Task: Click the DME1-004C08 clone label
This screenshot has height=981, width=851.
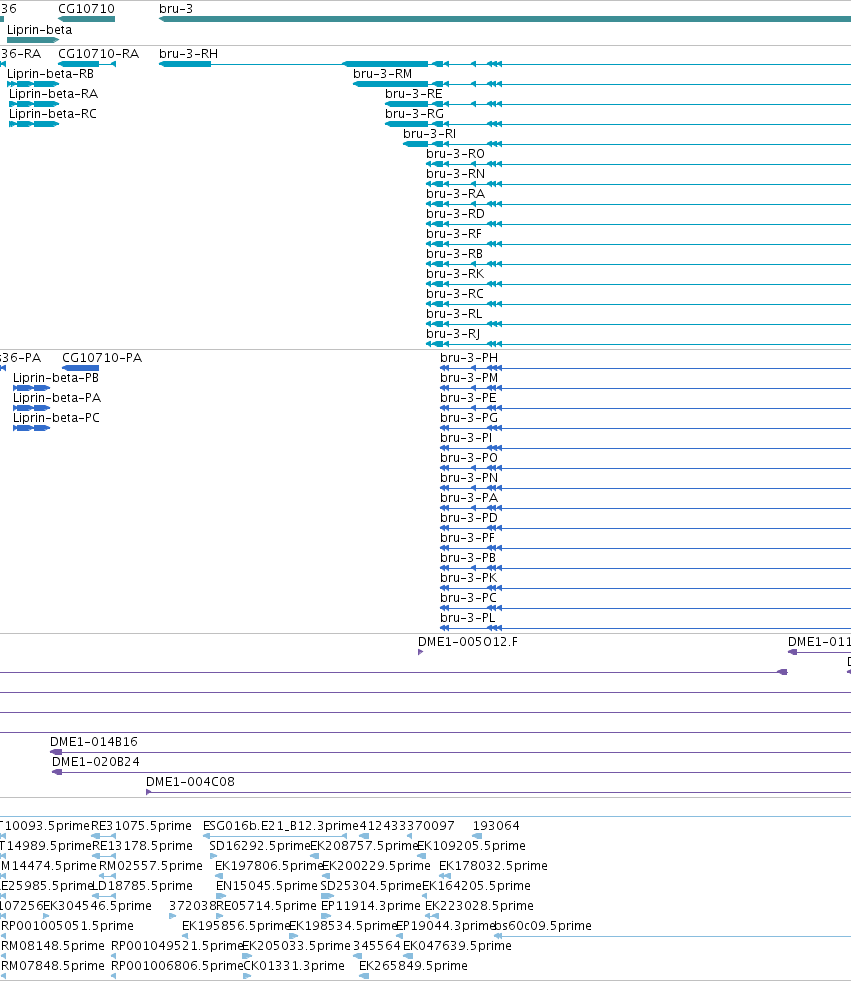Action: (x=190, y=782)
